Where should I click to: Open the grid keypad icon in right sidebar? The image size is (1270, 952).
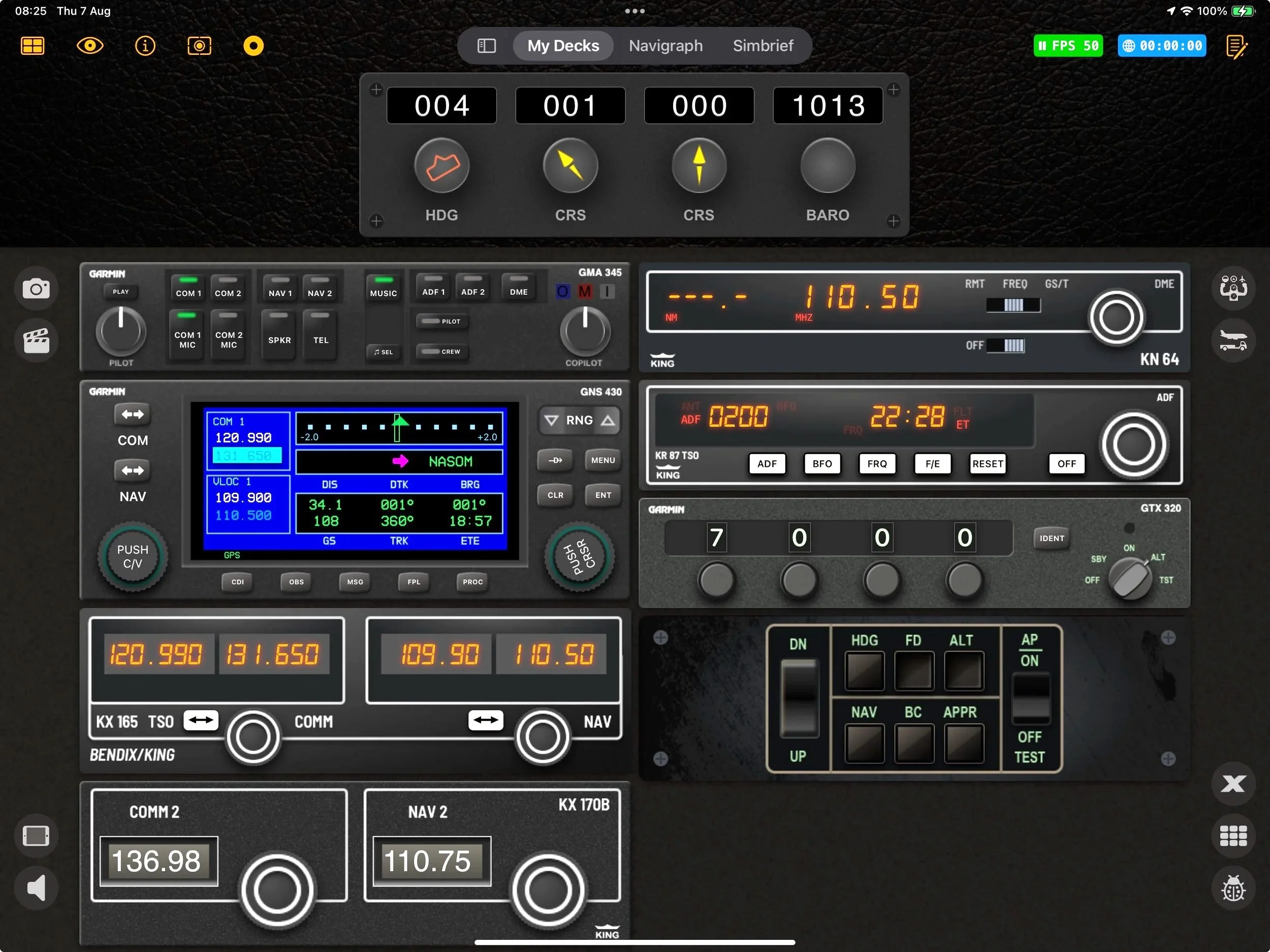point(1233,836)
